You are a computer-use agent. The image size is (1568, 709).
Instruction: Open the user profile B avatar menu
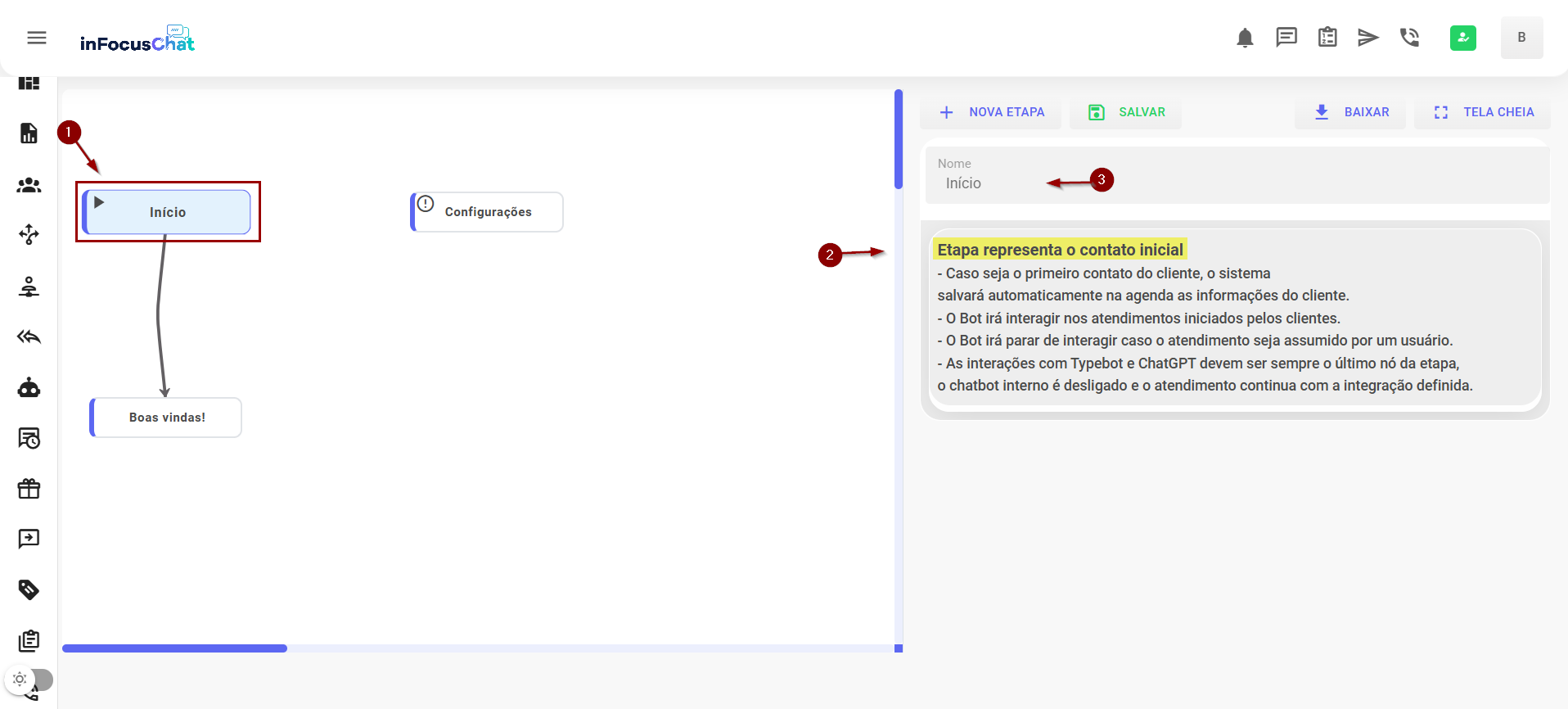(x=1521, y=38)
